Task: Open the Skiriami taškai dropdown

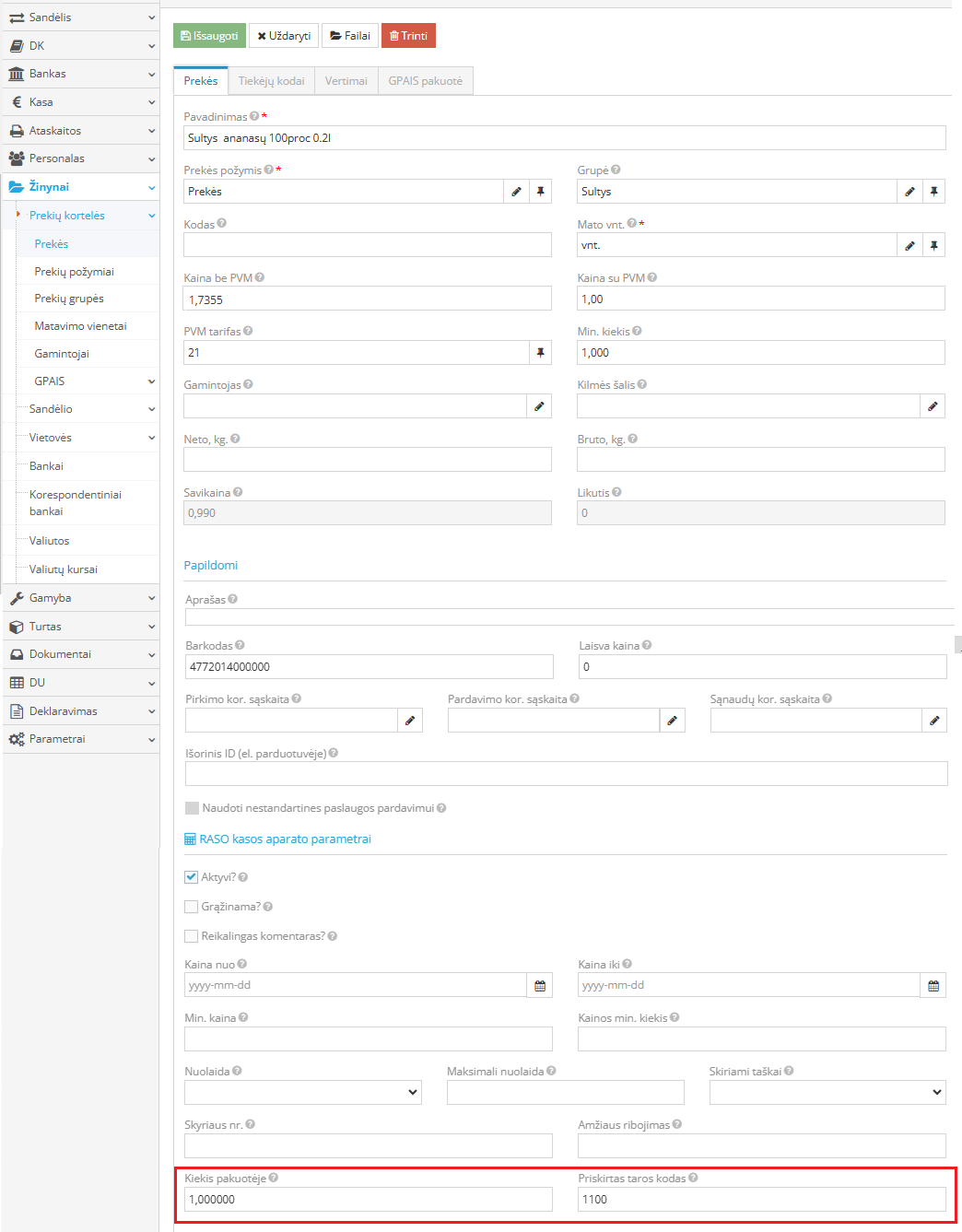Action: [827, 1093]
